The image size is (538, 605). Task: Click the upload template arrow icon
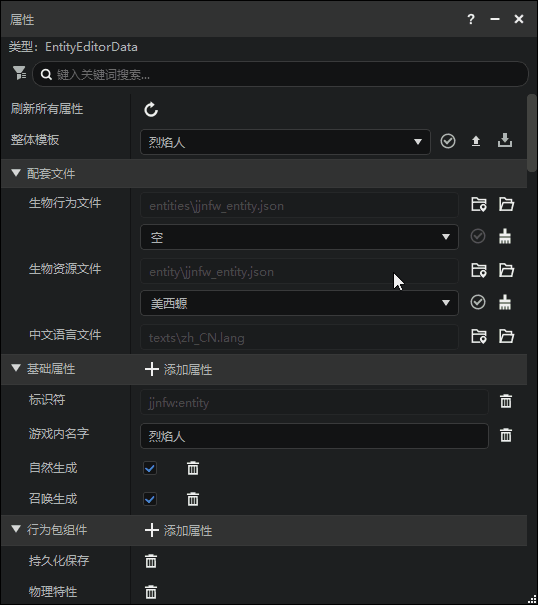pyautogui.click(x=476, y=141)
